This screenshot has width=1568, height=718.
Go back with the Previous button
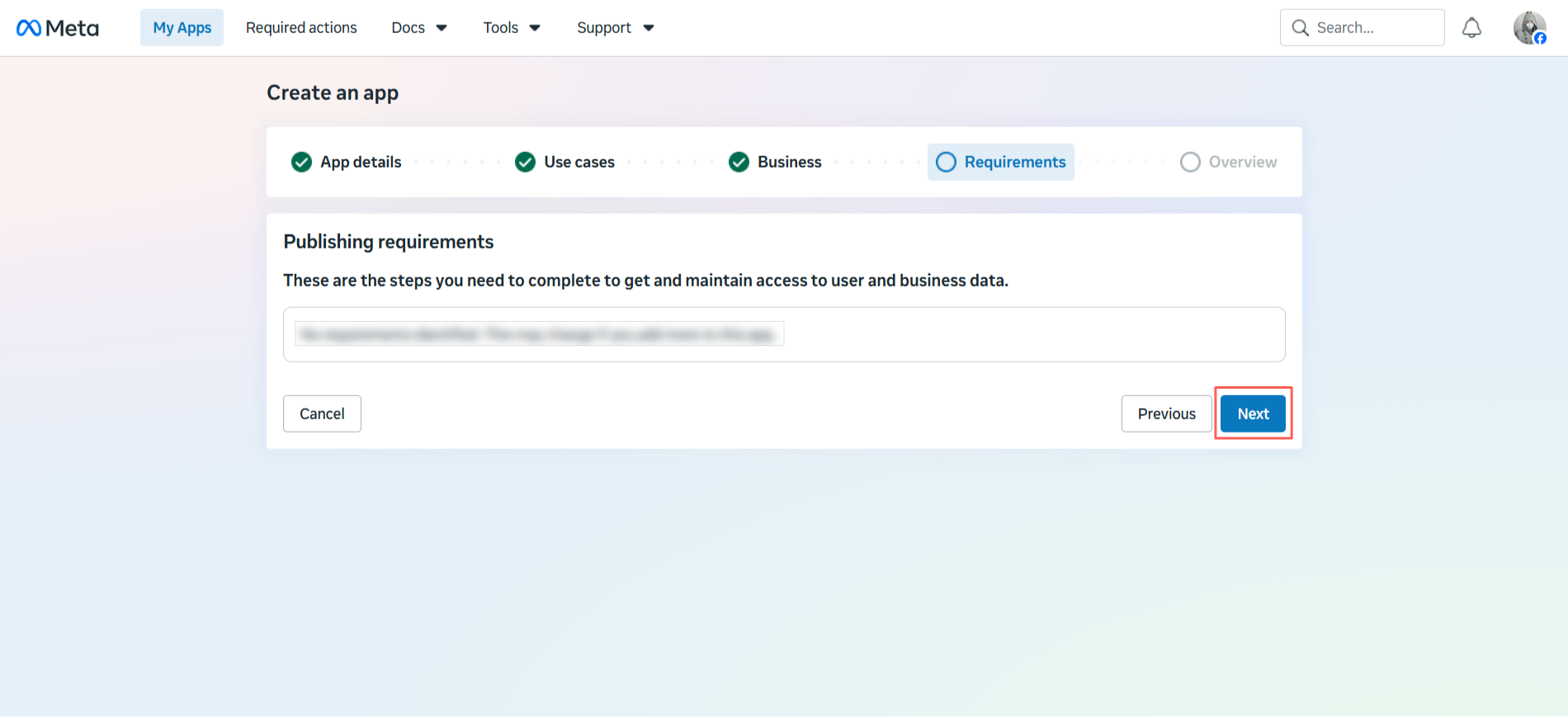pyautogui.click(x=1166, y=413)
